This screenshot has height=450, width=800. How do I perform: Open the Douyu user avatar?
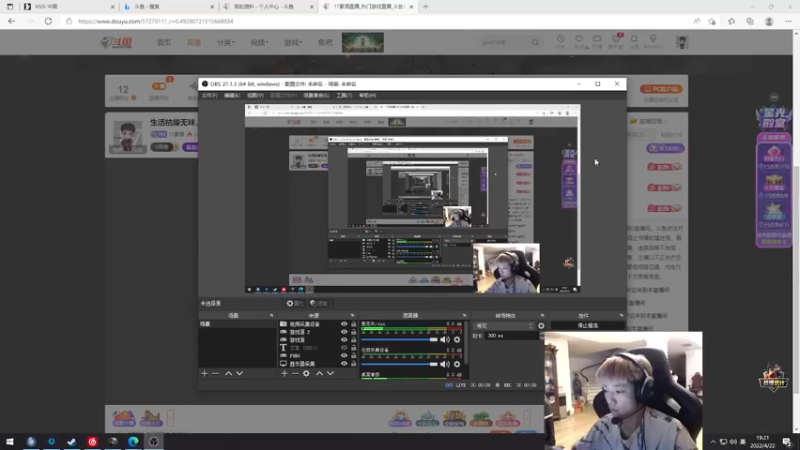pos(682,42)
